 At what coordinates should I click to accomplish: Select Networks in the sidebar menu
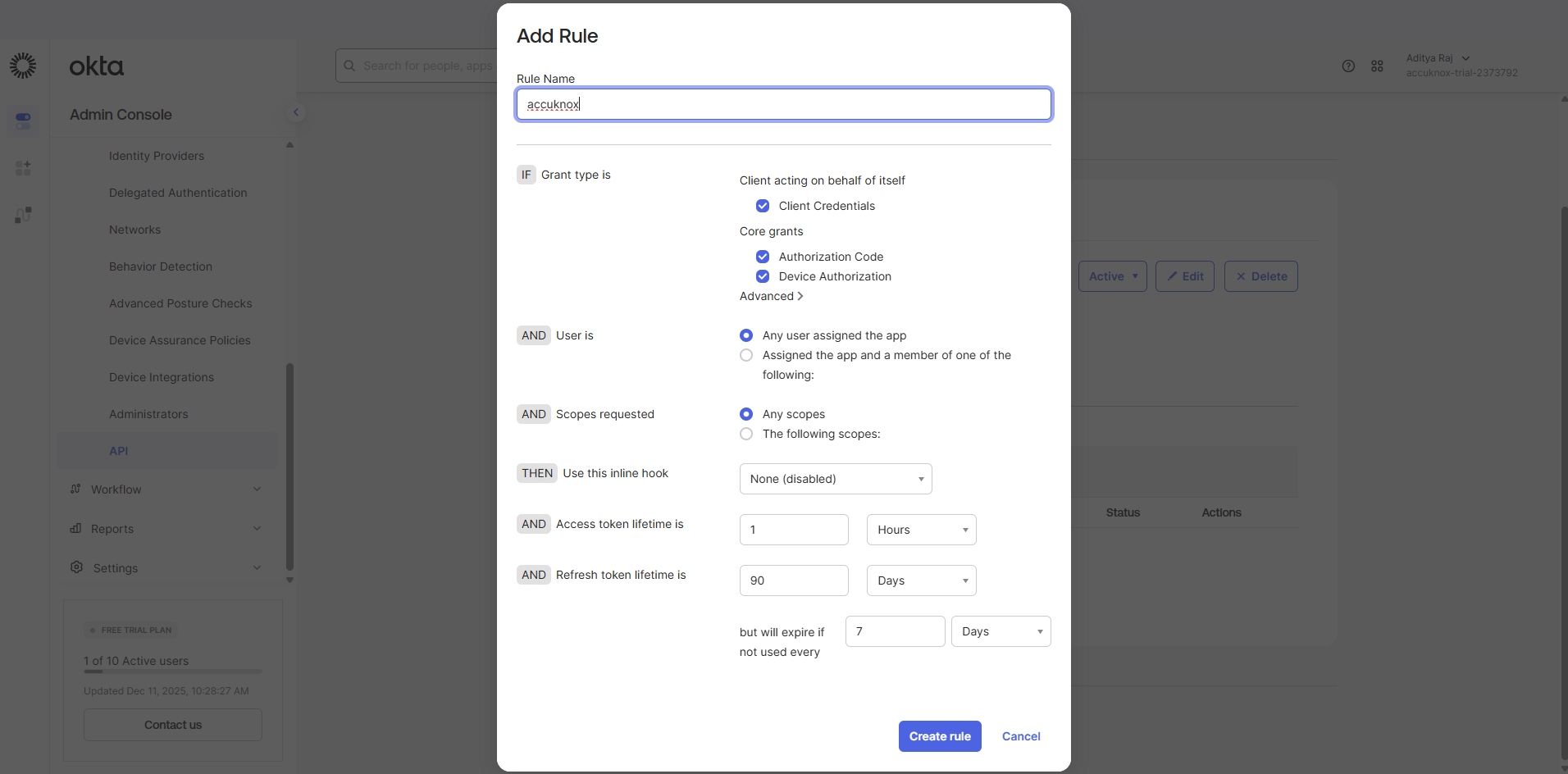134,230
